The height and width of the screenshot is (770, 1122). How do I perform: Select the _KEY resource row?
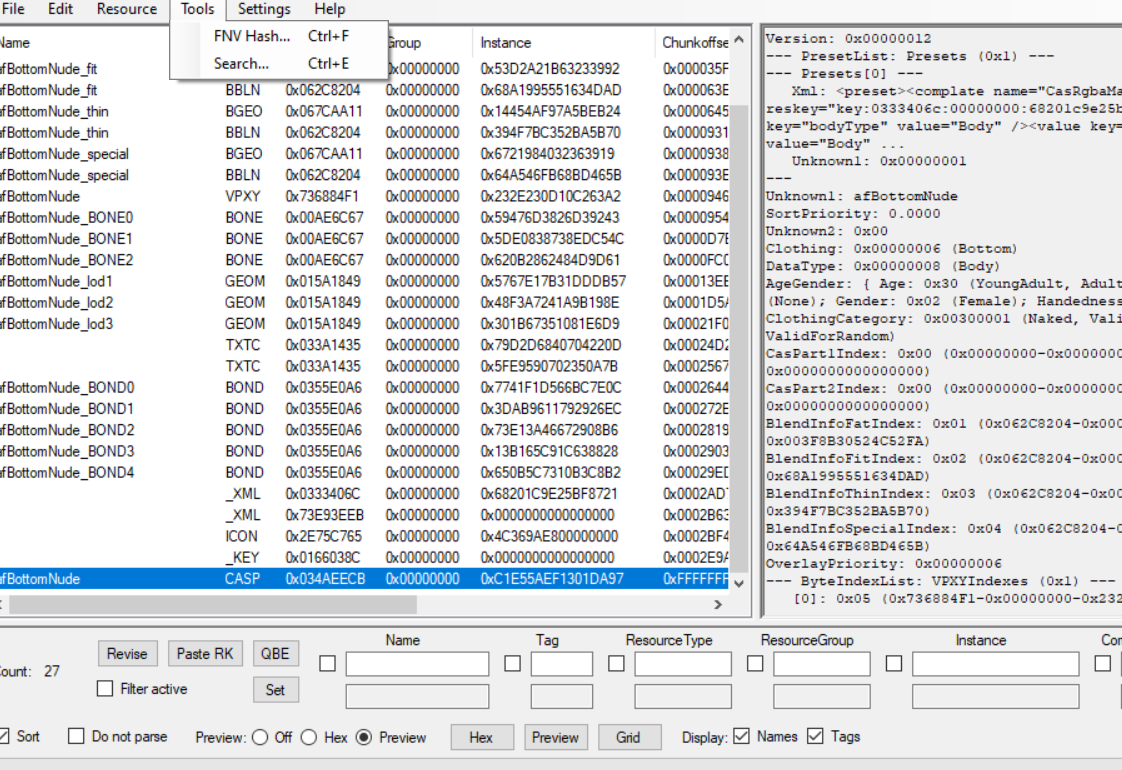tap(364, 557)
